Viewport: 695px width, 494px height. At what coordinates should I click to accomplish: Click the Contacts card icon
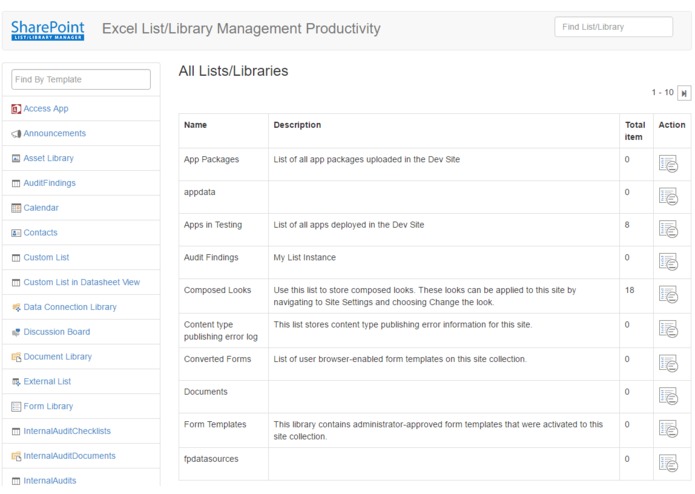(16, 233)
